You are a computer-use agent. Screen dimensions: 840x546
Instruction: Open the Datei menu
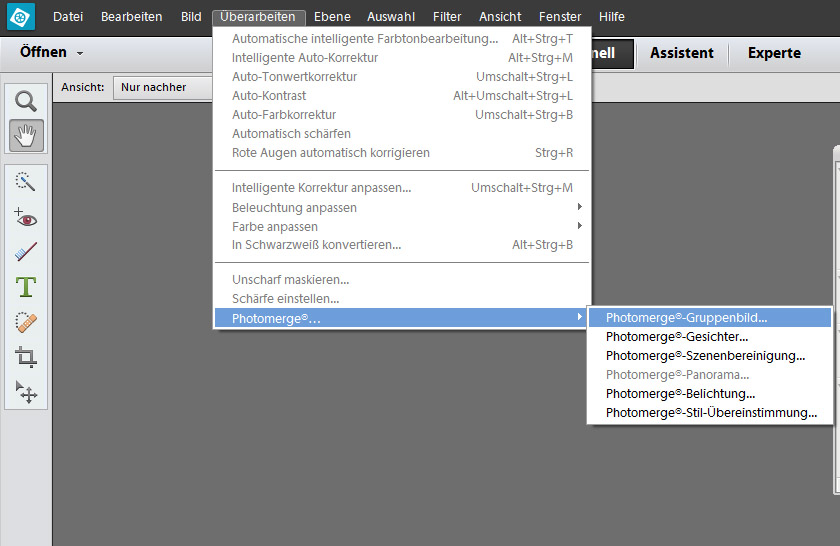pyautogui.click(x=68, y=17)
